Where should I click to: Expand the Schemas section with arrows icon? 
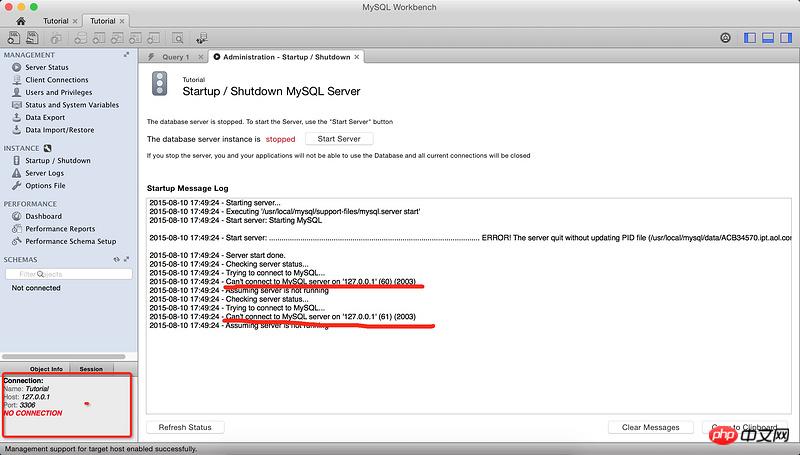pyautogui.click(x=126, y=259)
